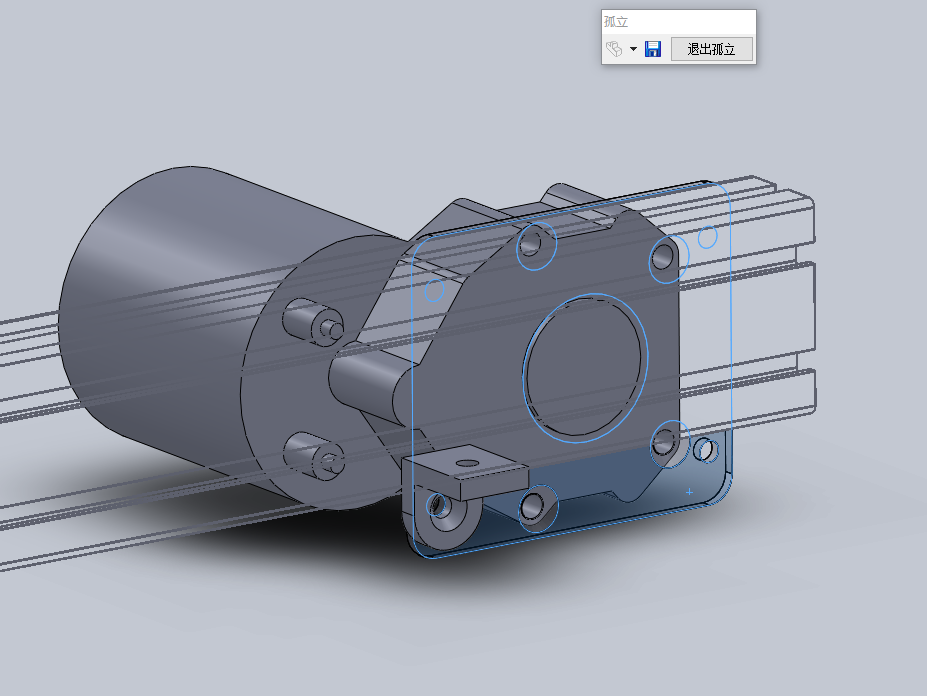Select the top-center mounting hole on the plate

535,245
